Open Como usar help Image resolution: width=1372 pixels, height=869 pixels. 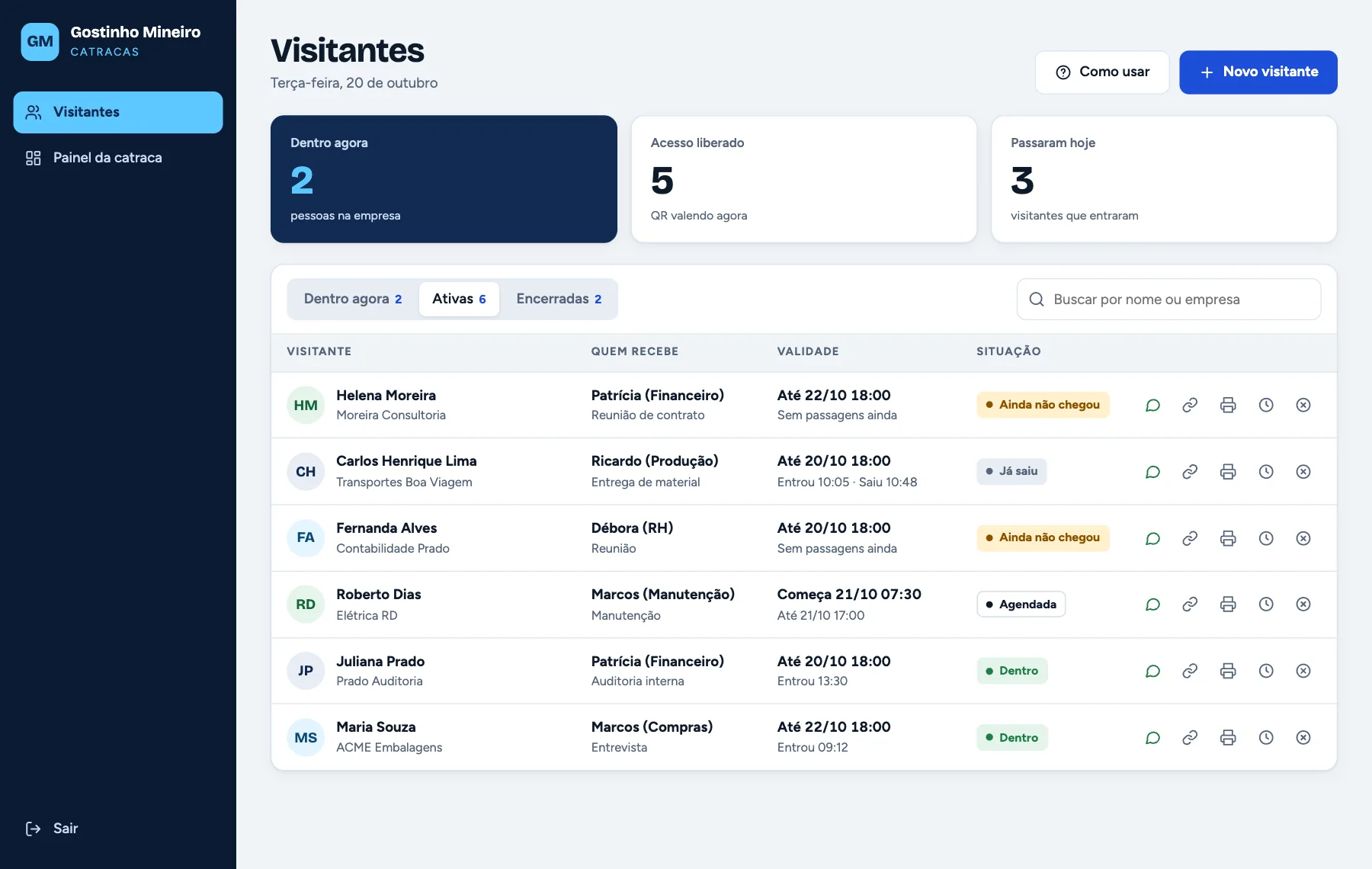click(x=1102, y=72)
